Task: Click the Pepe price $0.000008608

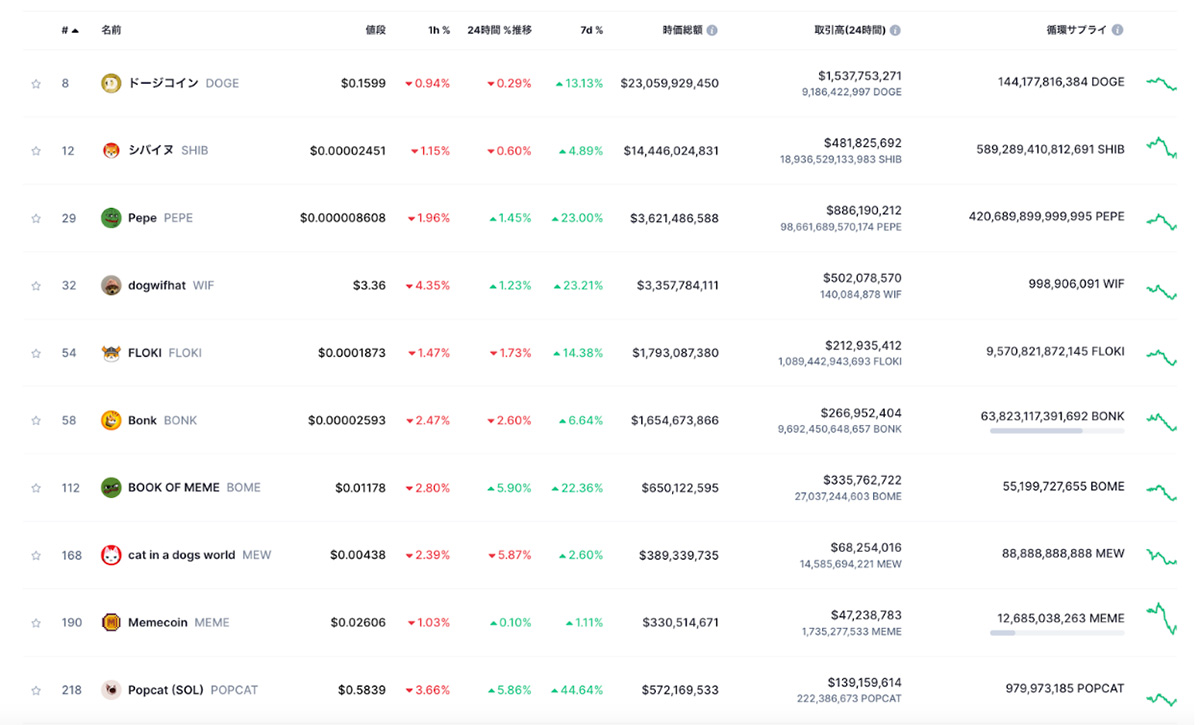Action: 343,218
